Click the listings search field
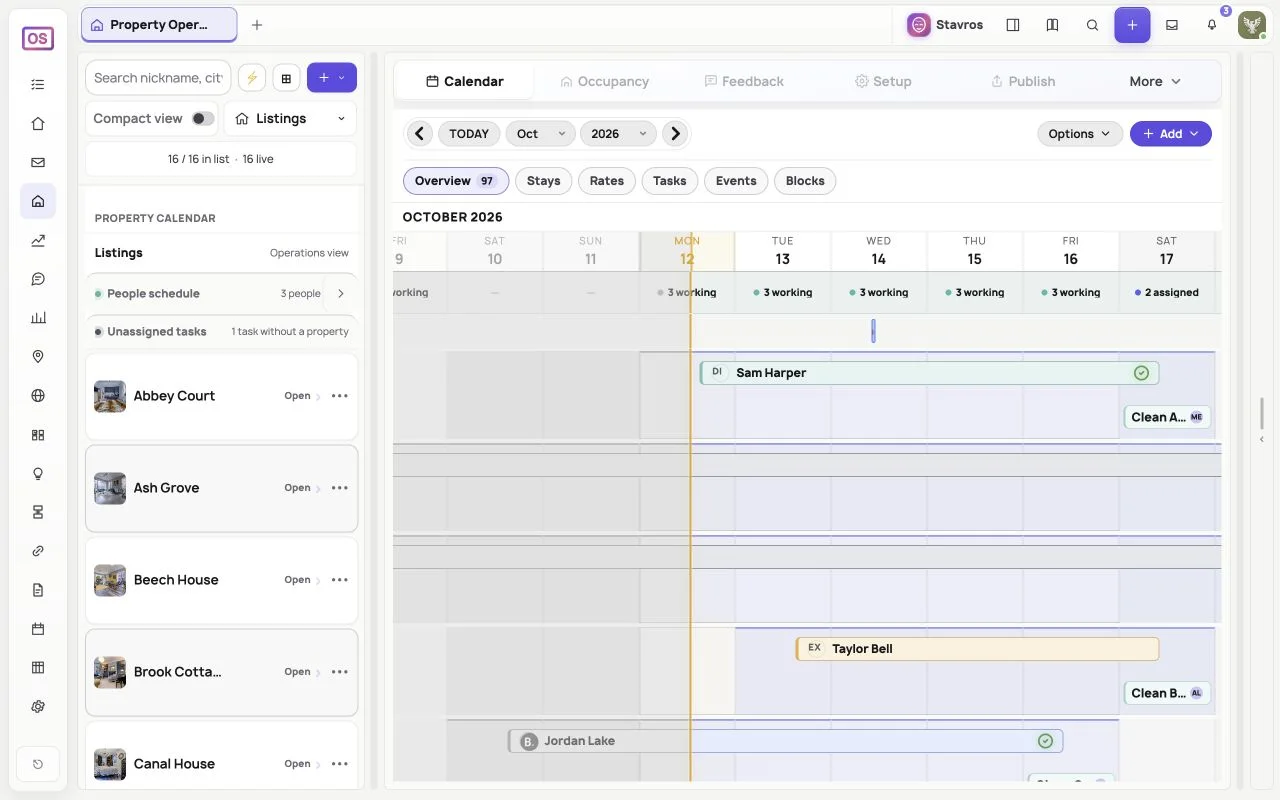 pyautogui.click(x=158, y=78)
